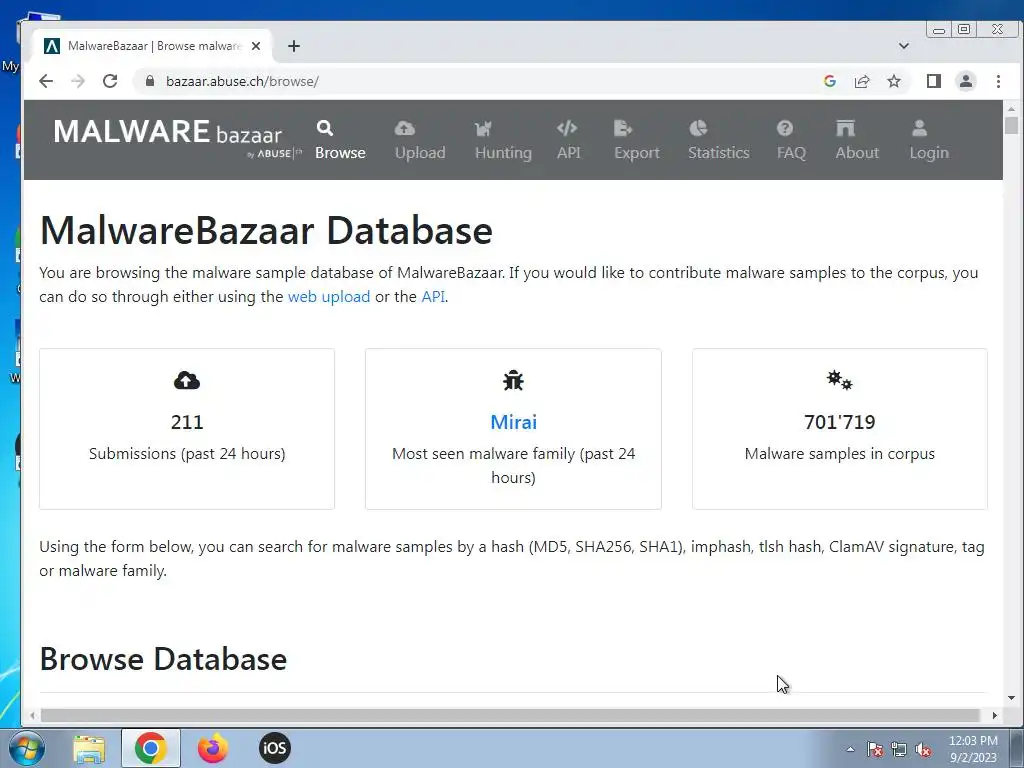Open the Upload menu item label

point(420,153)
